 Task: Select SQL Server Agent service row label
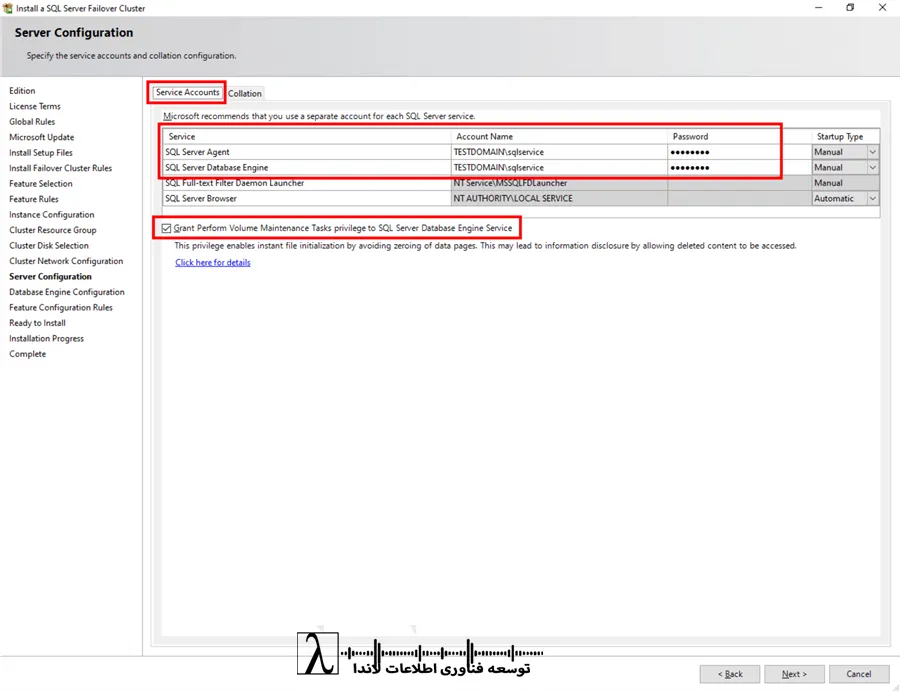click(197, 152)
